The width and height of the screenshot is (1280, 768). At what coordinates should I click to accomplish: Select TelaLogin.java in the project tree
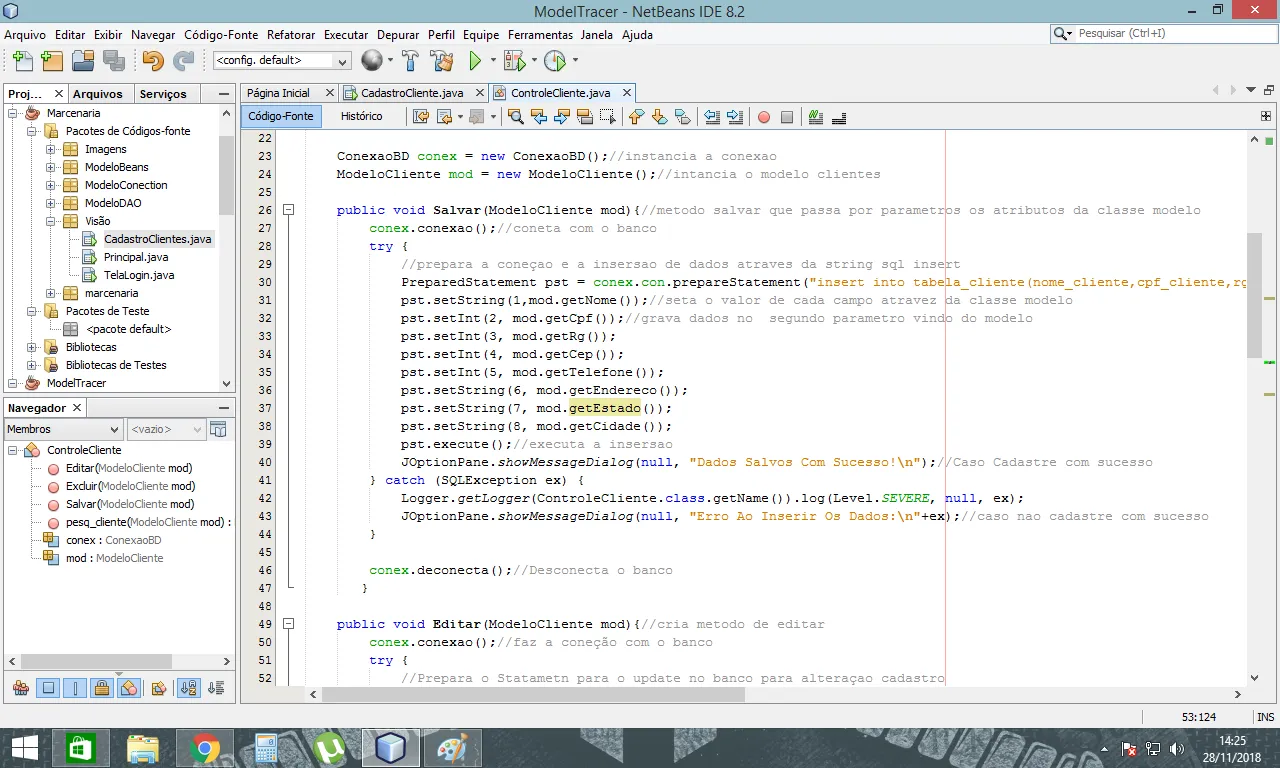(139, 275)
